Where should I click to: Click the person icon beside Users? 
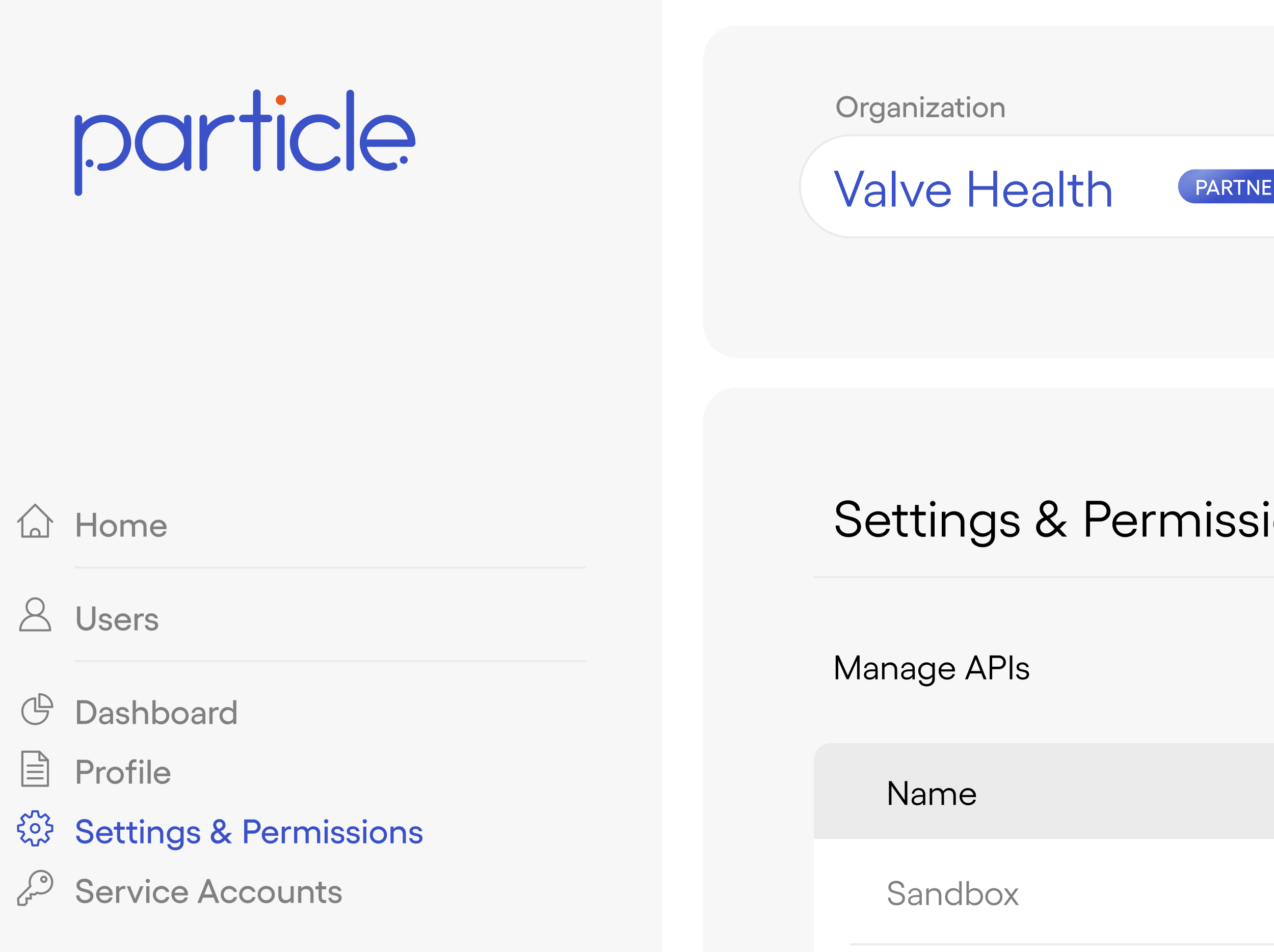click(x=35, y=615)
